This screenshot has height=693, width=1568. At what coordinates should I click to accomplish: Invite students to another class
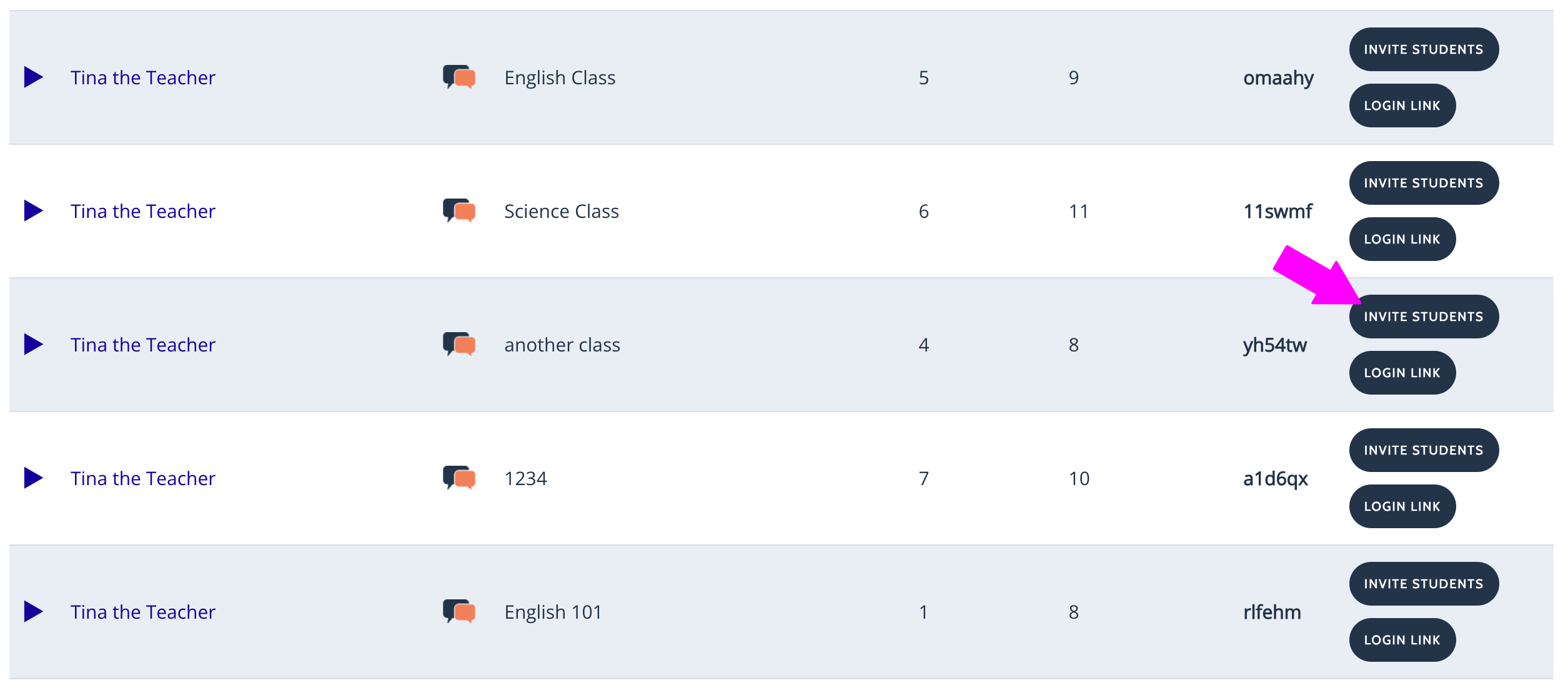pyautogui.click(x=1424, y=317)
